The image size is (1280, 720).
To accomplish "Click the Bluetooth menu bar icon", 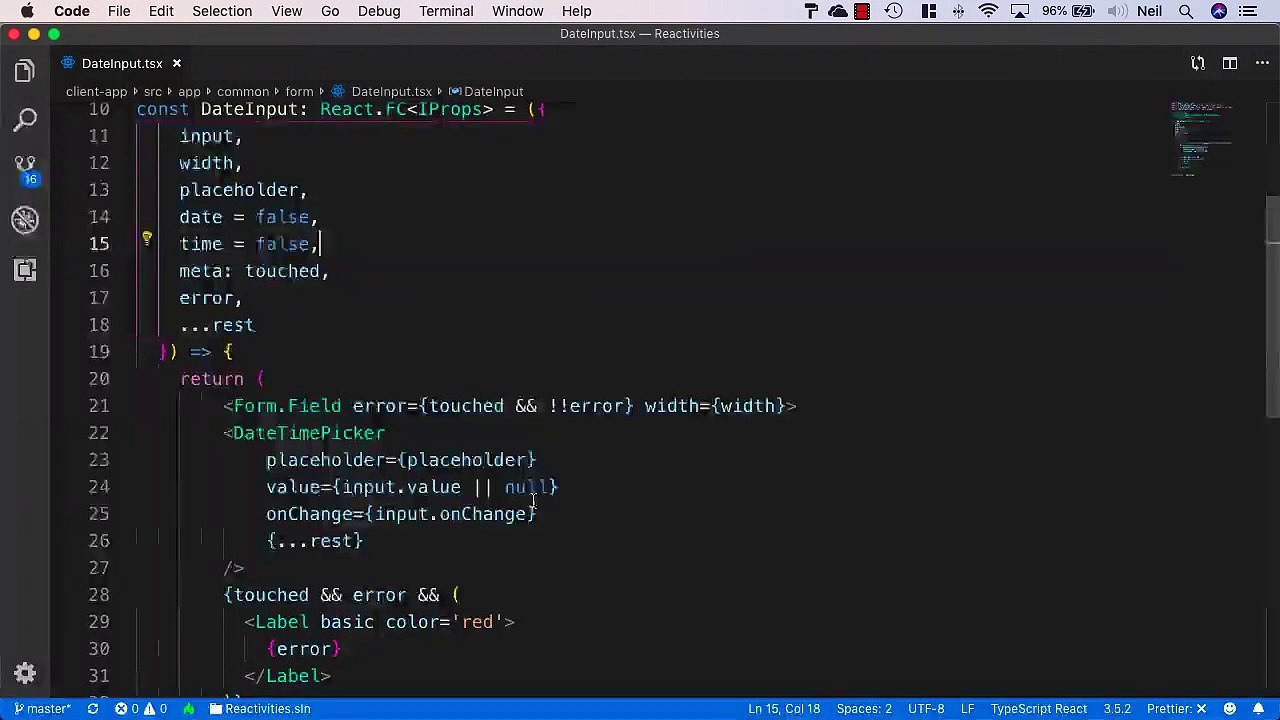I will point(958,11).
